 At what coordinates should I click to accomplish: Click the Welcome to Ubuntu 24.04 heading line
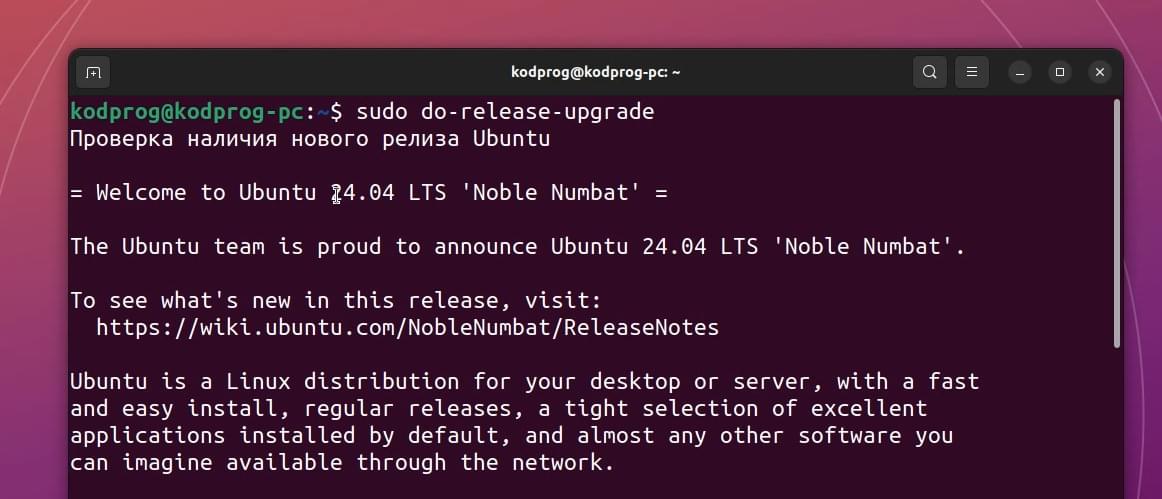point(369,193)
